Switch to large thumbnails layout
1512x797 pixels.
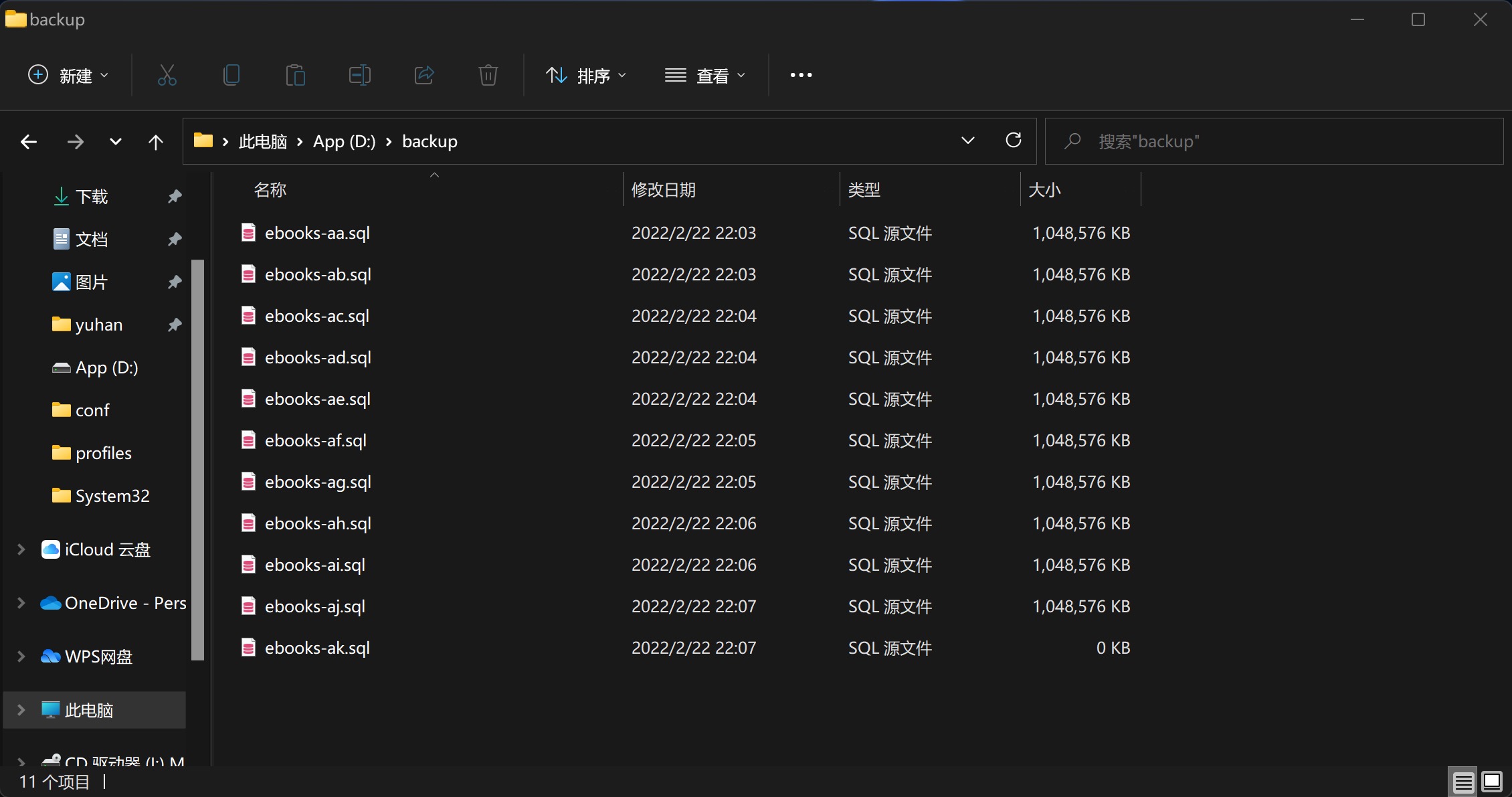click(x=1491, y=782)
